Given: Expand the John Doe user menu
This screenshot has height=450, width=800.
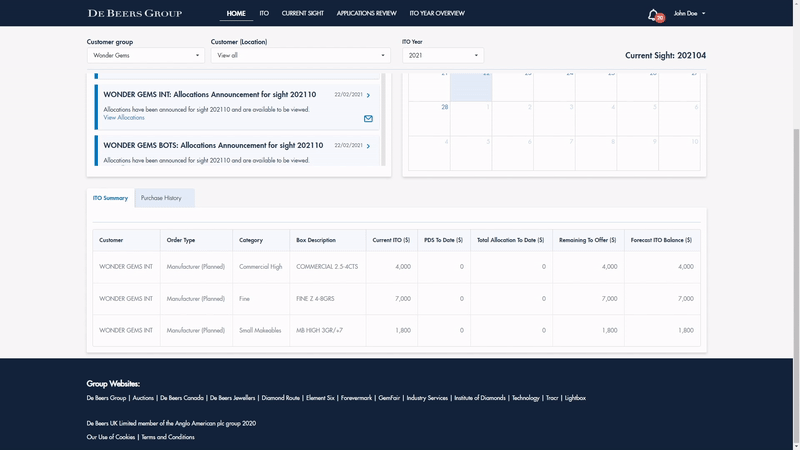Looking at the screenshot, I should (x=689, y=13).
